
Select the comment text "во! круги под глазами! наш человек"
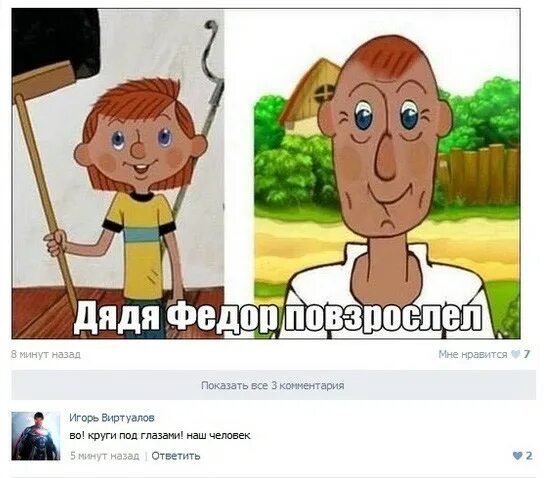click(x=160, y=436)
